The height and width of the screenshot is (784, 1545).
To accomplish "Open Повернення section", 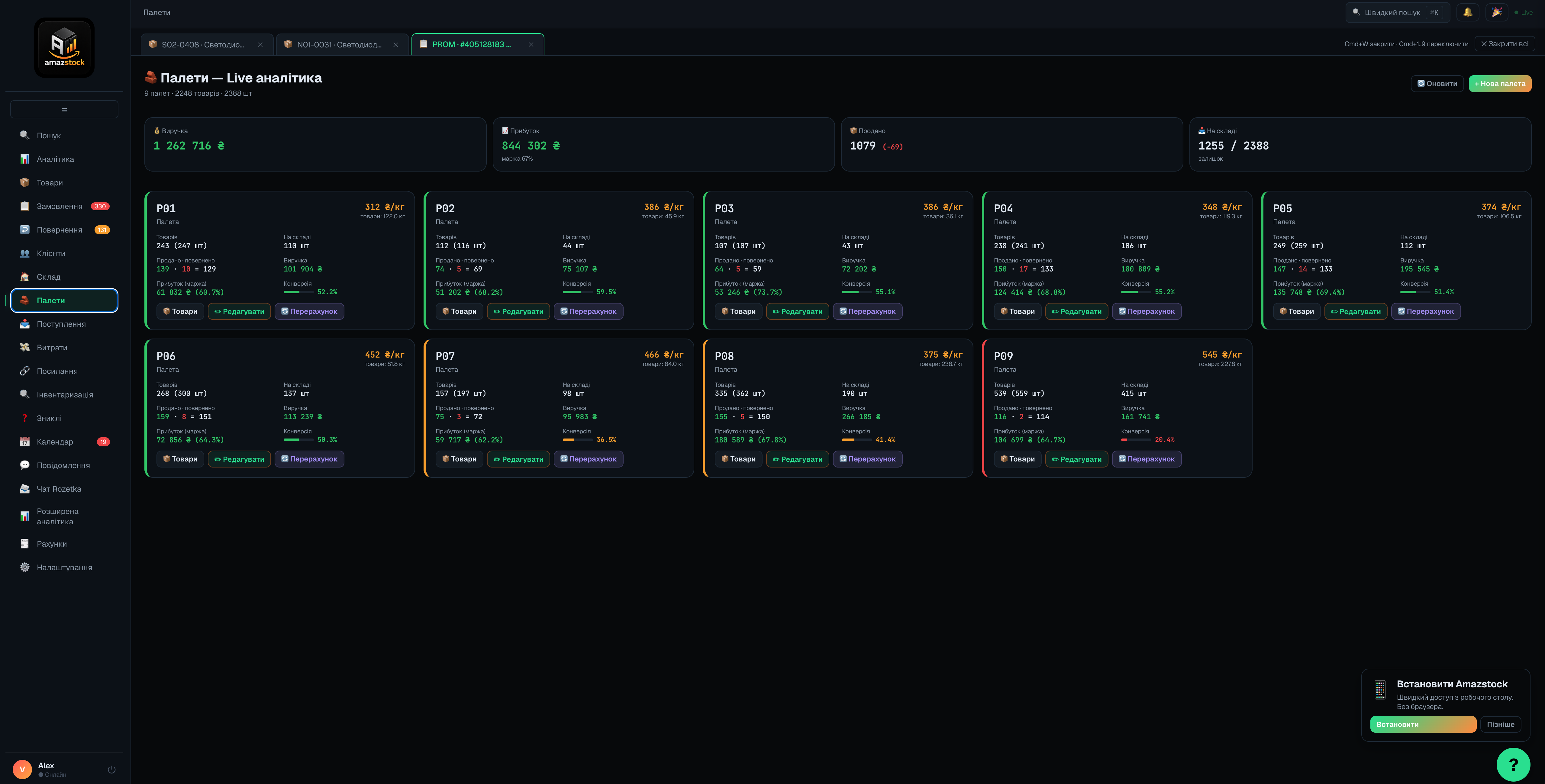I will pos(64,230).
